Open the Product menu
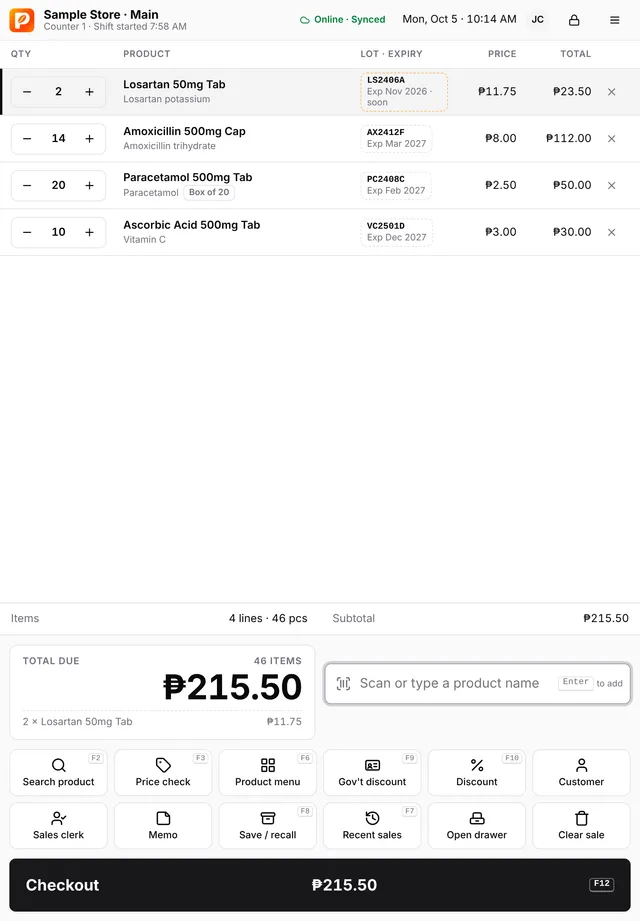 tap(267, 772)
